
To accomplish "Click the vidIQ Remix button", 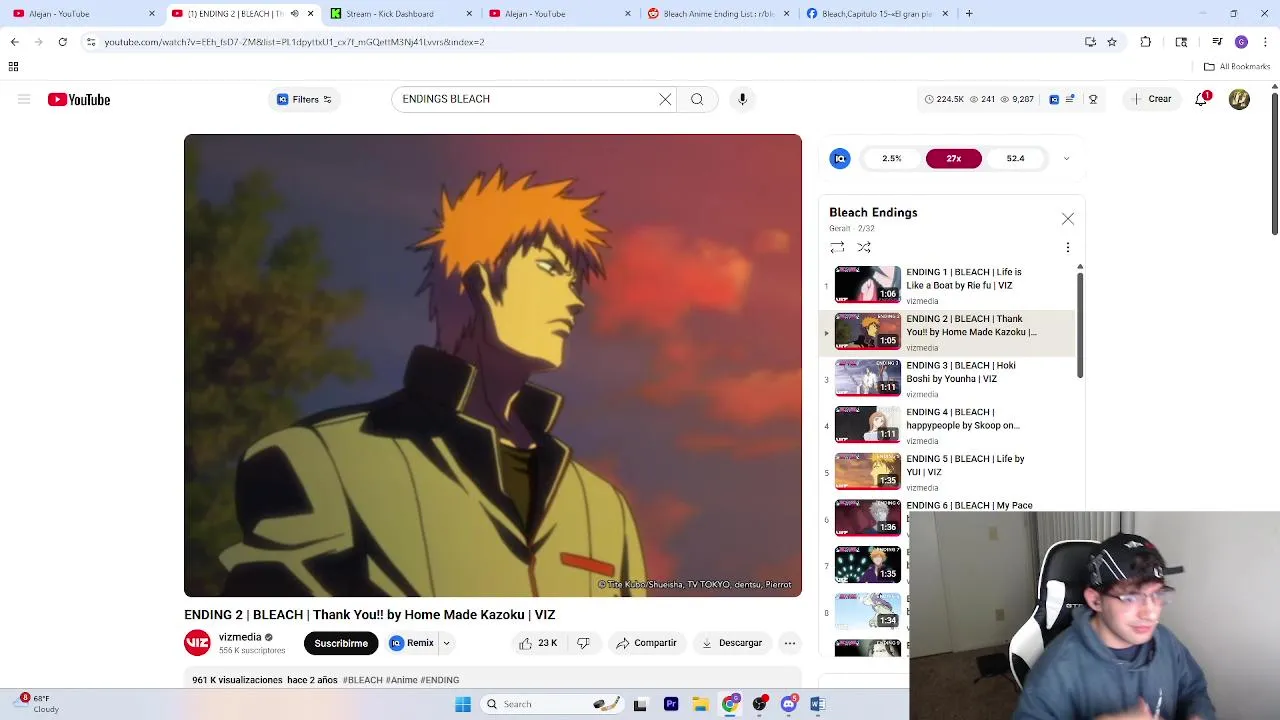I will [x=413, y=643].
